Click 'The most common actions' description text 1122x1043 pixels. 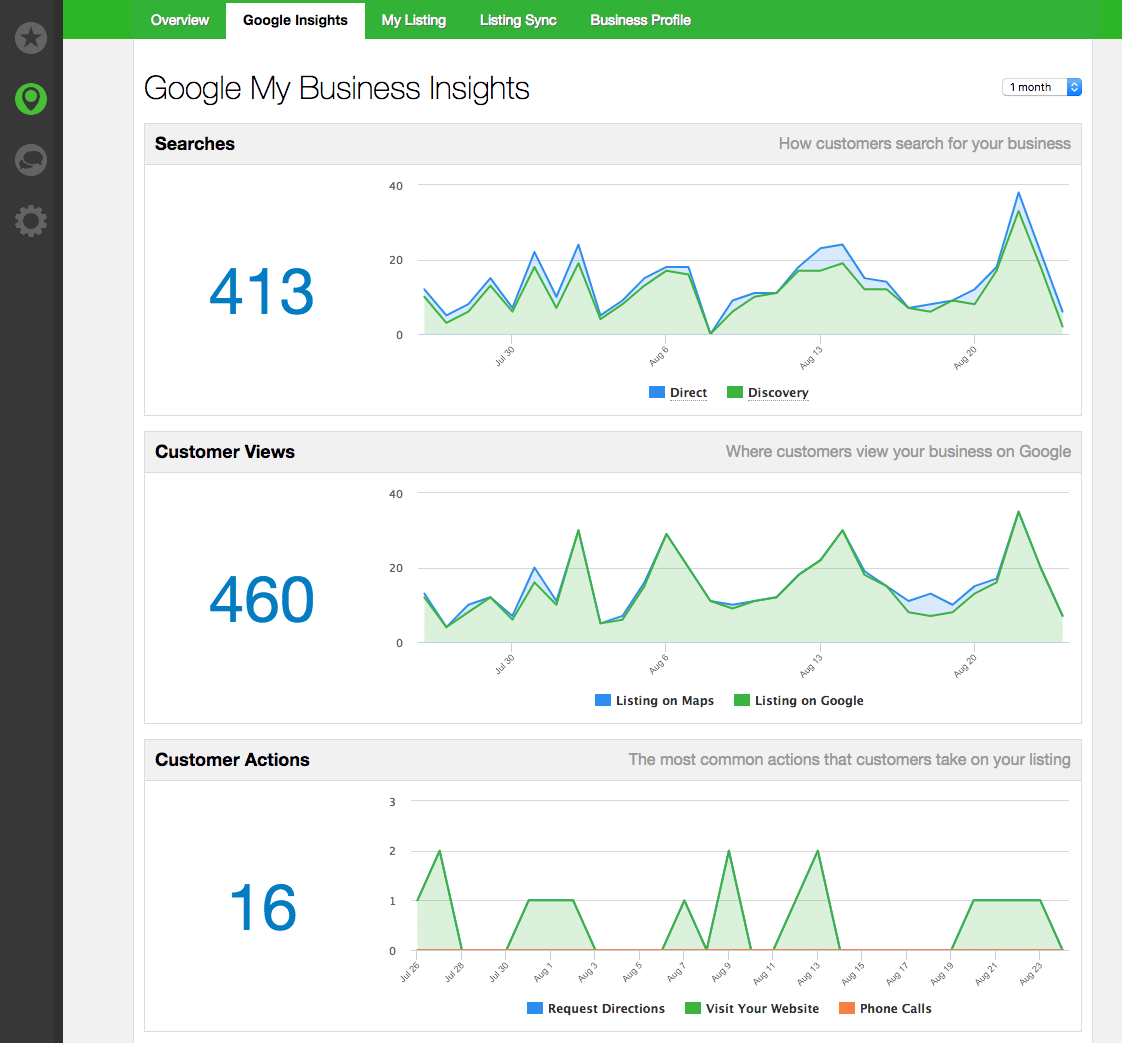tap(849, 760)
